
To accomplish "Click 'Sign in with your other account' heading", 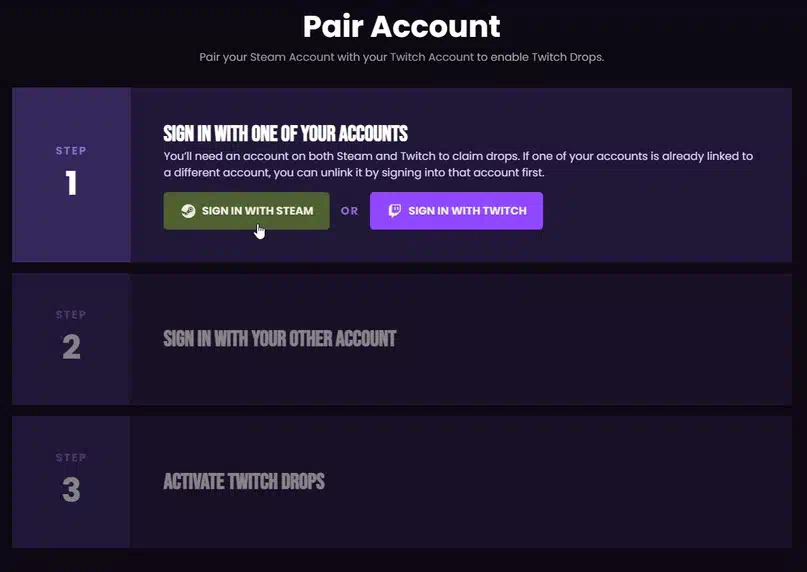I will [279, 339].
